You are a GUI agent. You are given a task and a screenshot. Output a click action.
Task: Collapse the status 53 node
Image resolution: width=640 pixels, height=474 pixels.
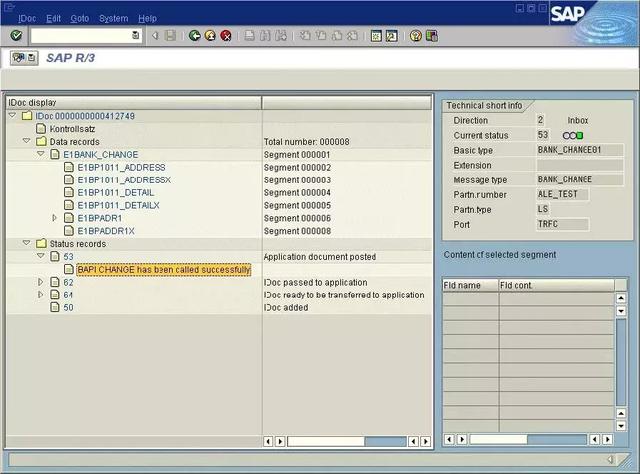pyautogui.click(x=41, y=256)
